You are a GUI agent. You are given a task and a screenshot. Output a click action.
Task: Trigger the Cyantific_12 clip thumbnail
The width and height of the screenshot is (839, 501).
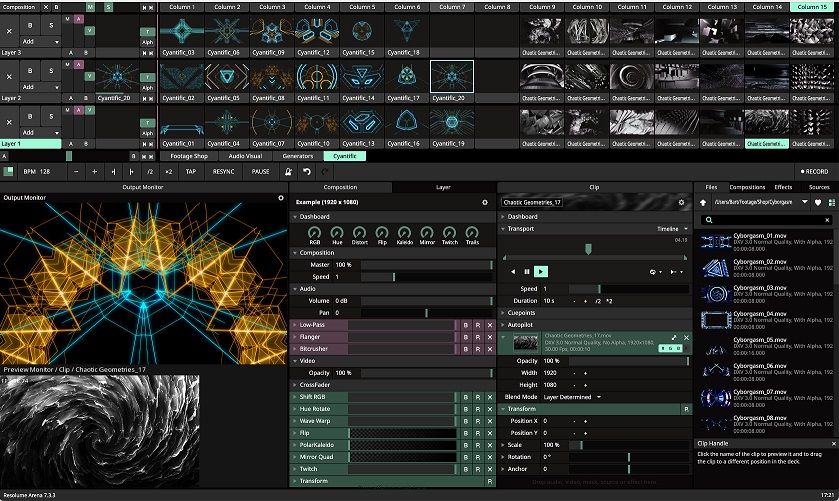pos(317,30)
